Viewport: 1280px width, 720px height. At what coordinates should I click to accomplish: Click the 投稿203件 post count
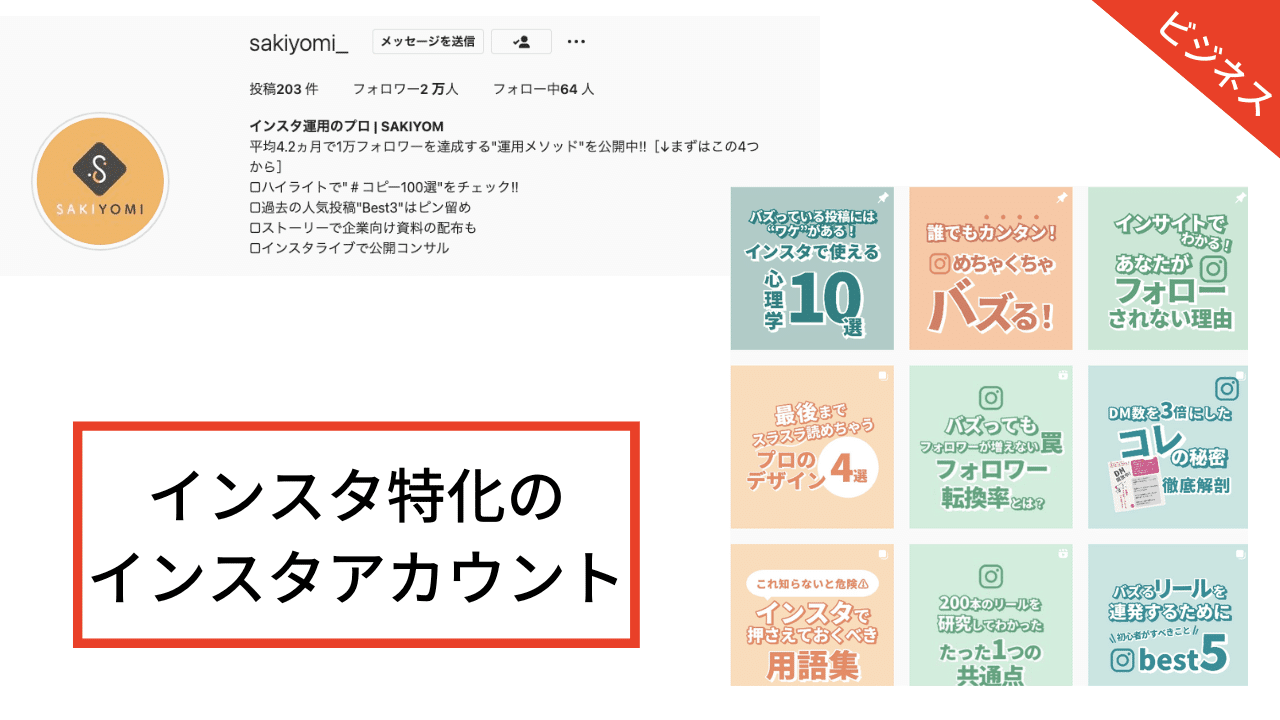click(x=283, y=89)
